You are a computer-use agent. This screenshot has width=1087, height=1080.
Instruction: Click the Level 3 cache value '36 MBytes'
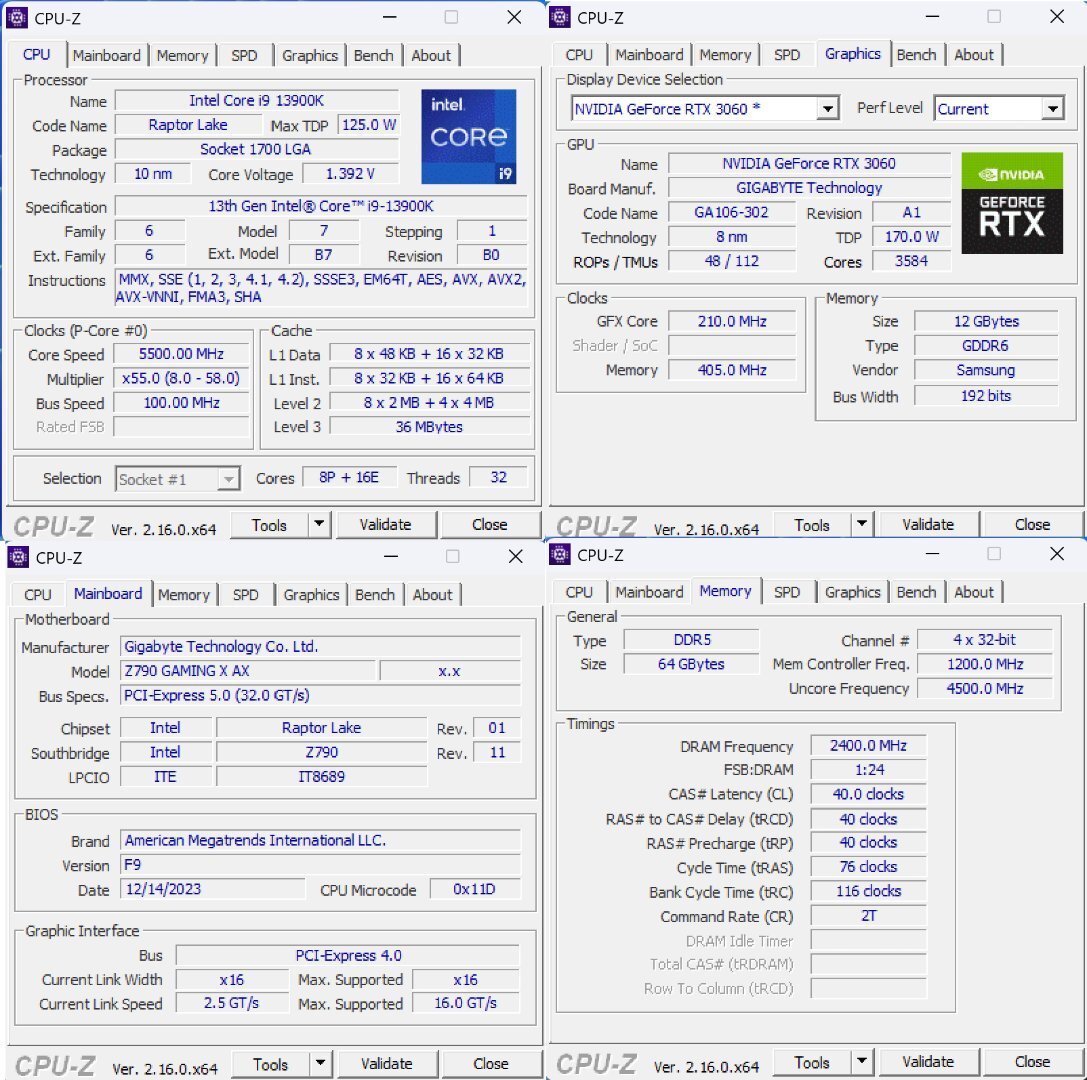click(x=429, y=426)
